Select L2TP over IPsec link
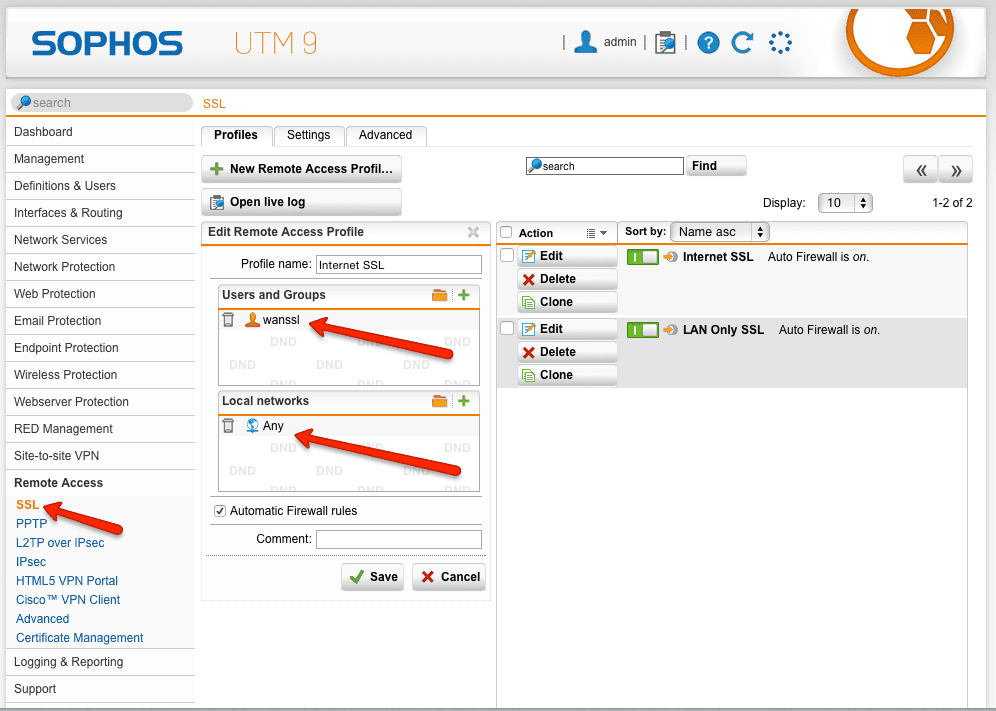The width and height of the screenshot is (996, 711). (x=60, y=543)
